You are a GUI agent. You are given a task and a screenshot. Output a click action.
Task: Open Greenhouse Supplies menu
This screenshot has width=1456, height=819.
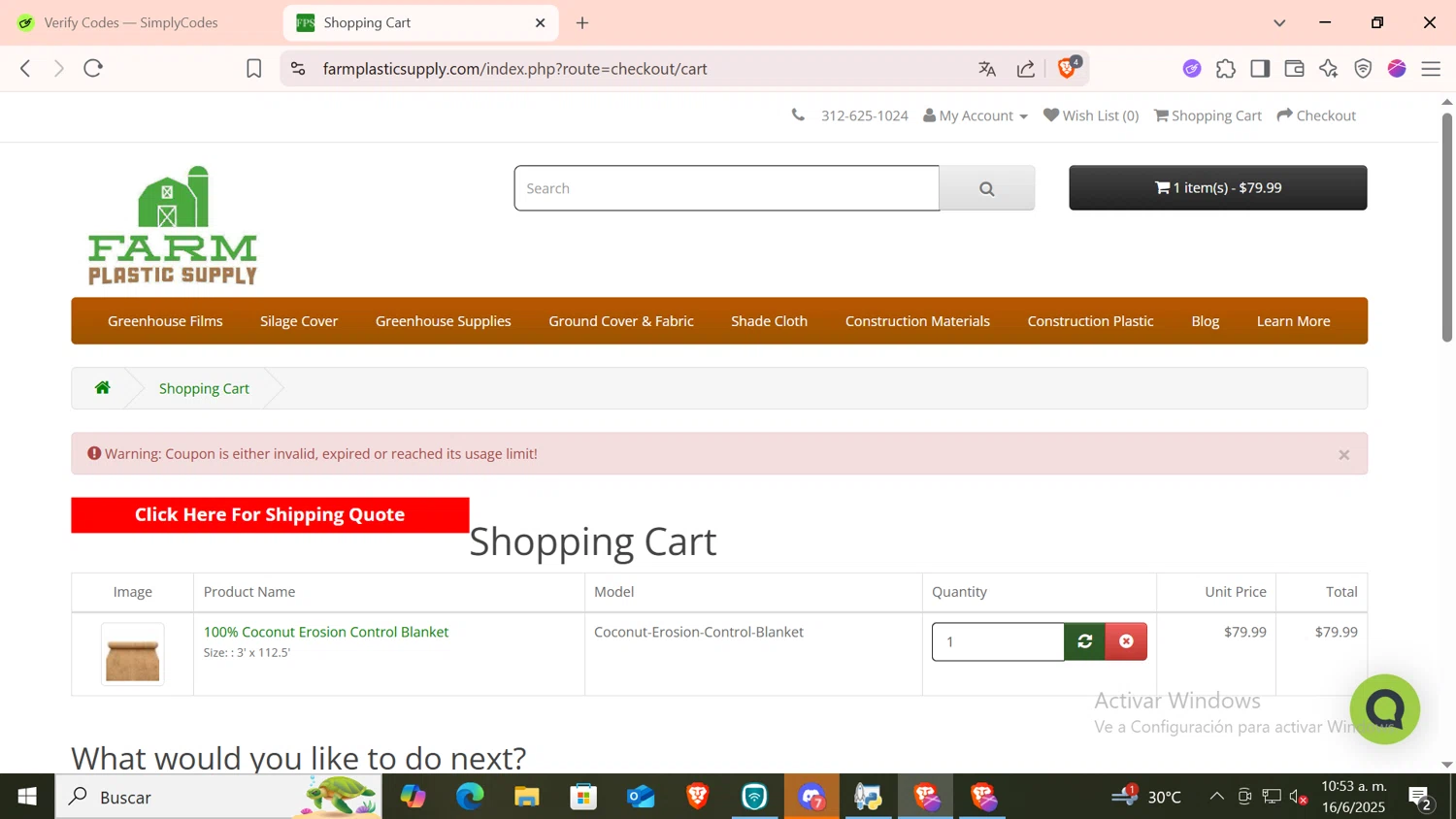tap(444, 321)
